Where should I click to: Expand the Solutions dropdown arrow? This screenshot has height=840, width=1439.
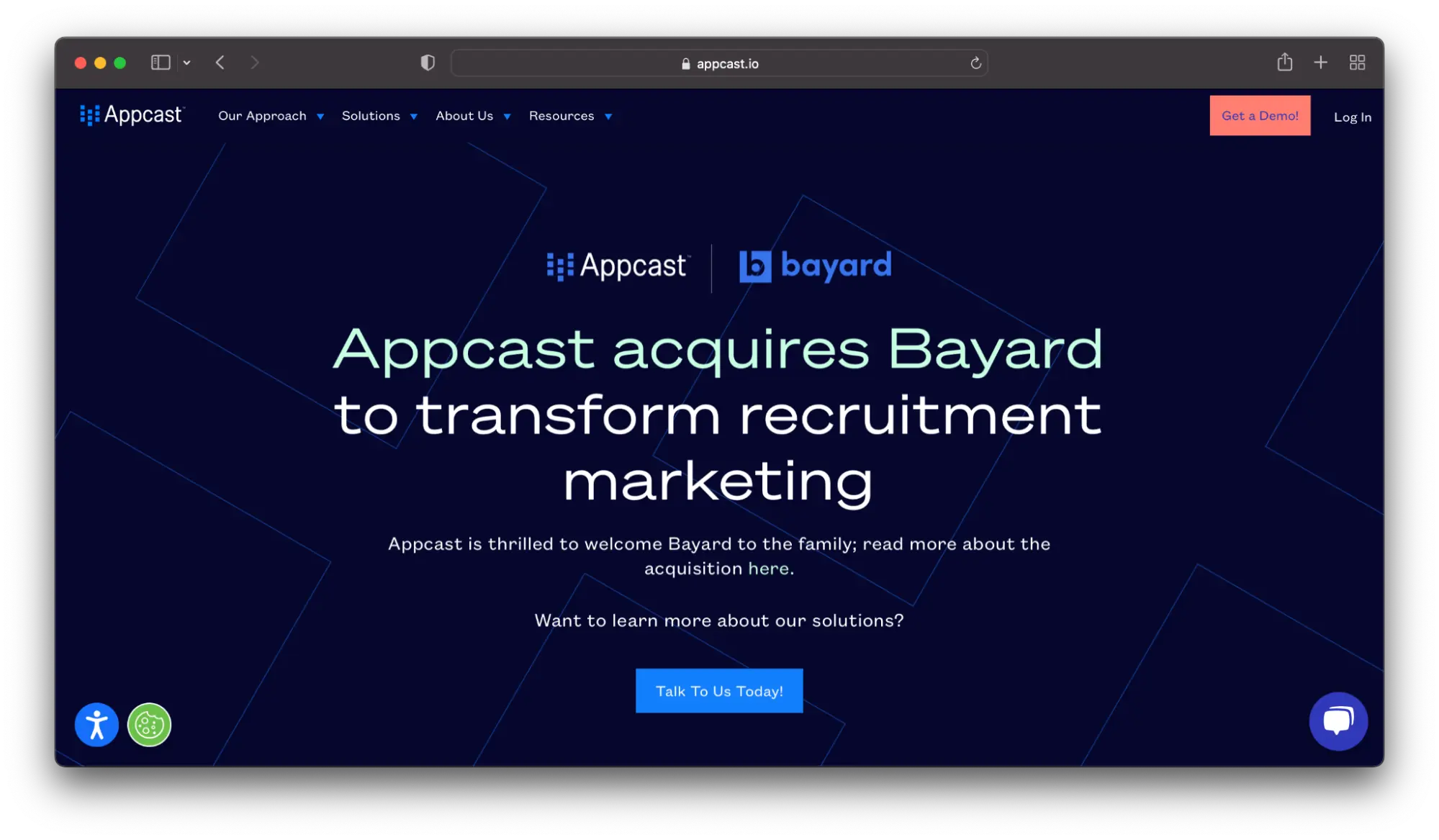[x=414, y=117]
